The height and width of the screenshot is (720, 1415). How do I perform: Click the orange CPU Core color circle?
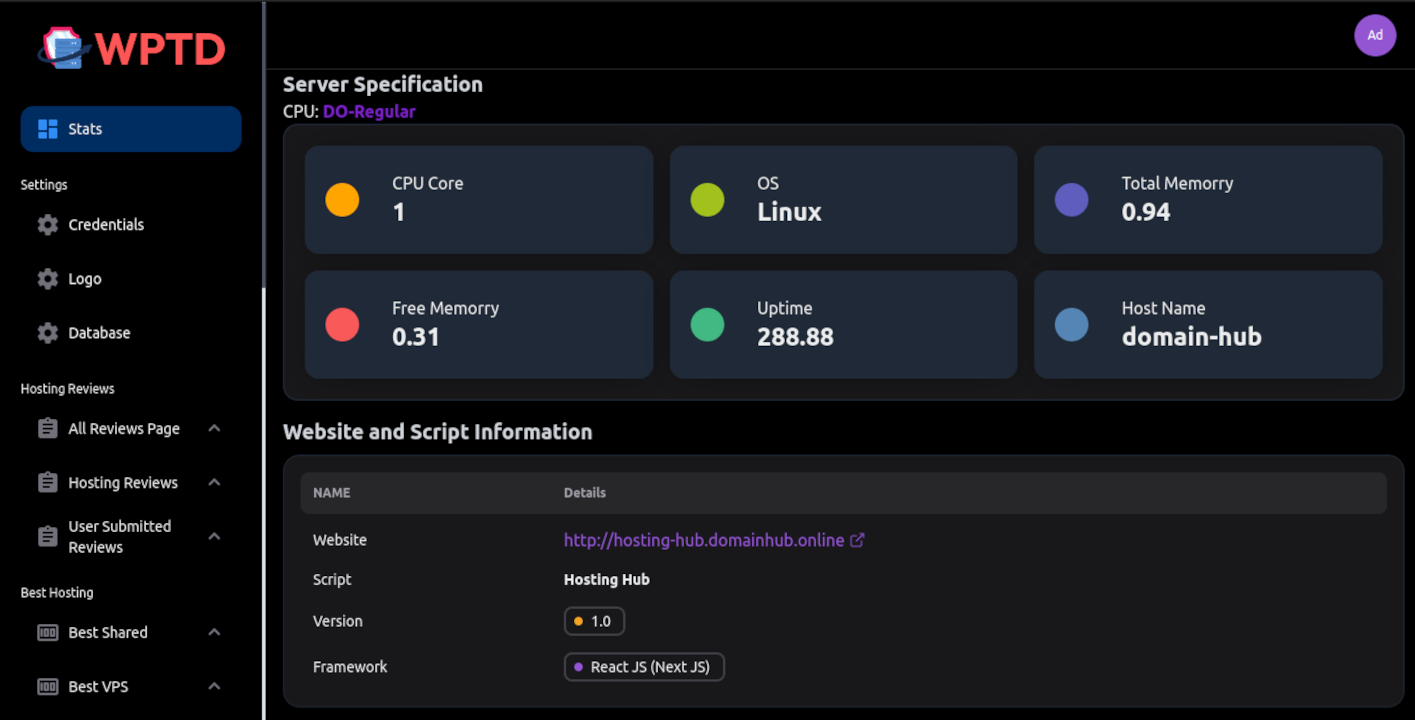[x=342, y=200]
